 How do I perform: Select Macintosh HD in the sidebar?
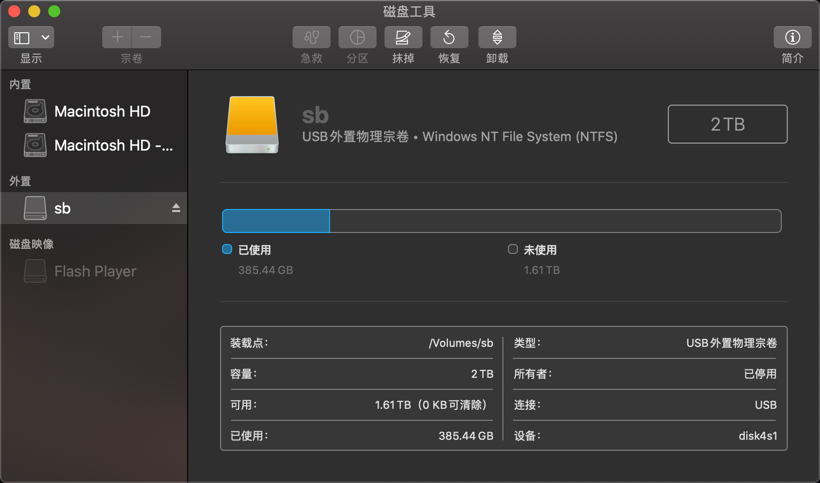click(102, 111)
